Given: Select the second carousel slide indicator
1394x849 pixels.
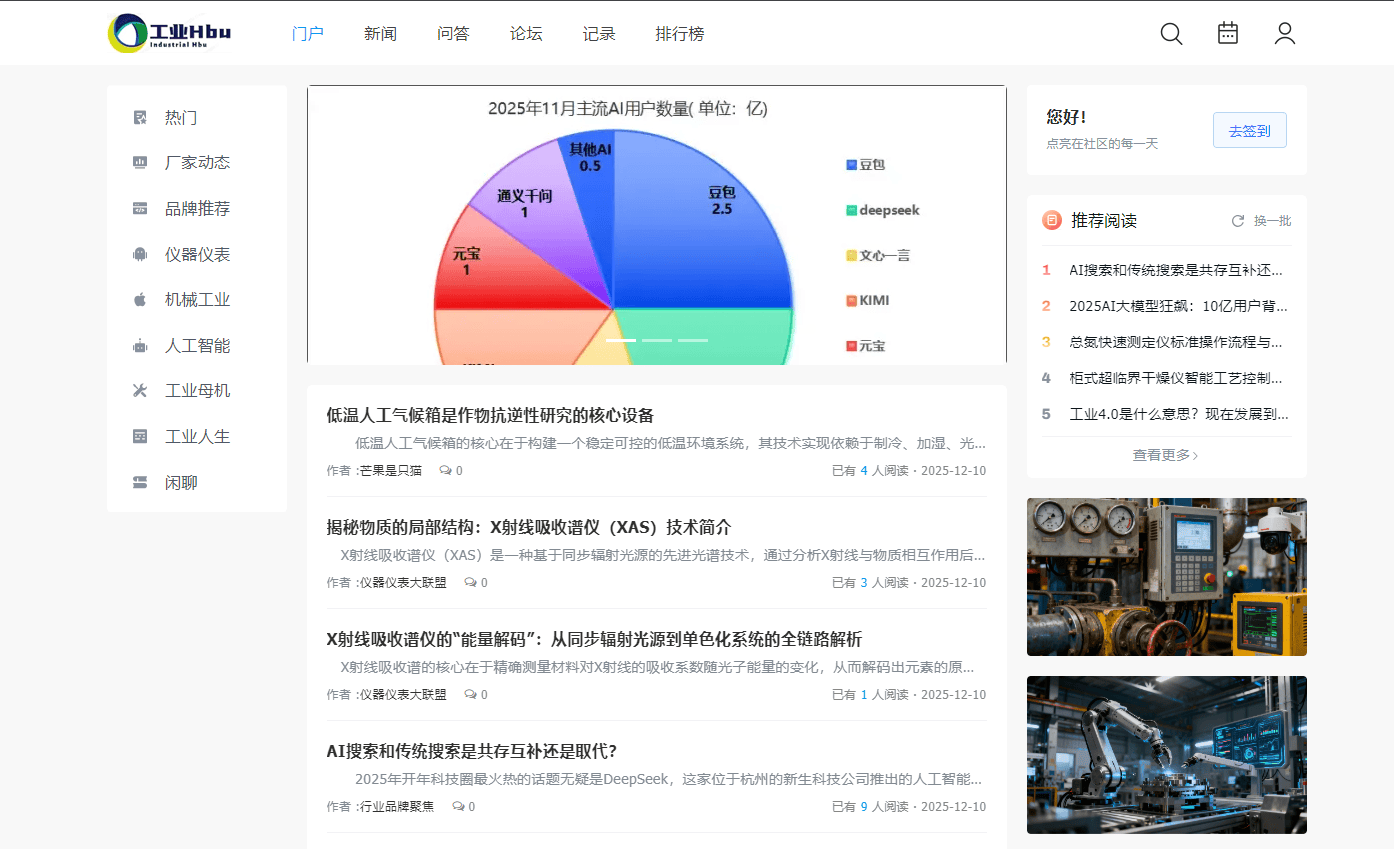Looking at the screenshot, I should click(657, 341).
